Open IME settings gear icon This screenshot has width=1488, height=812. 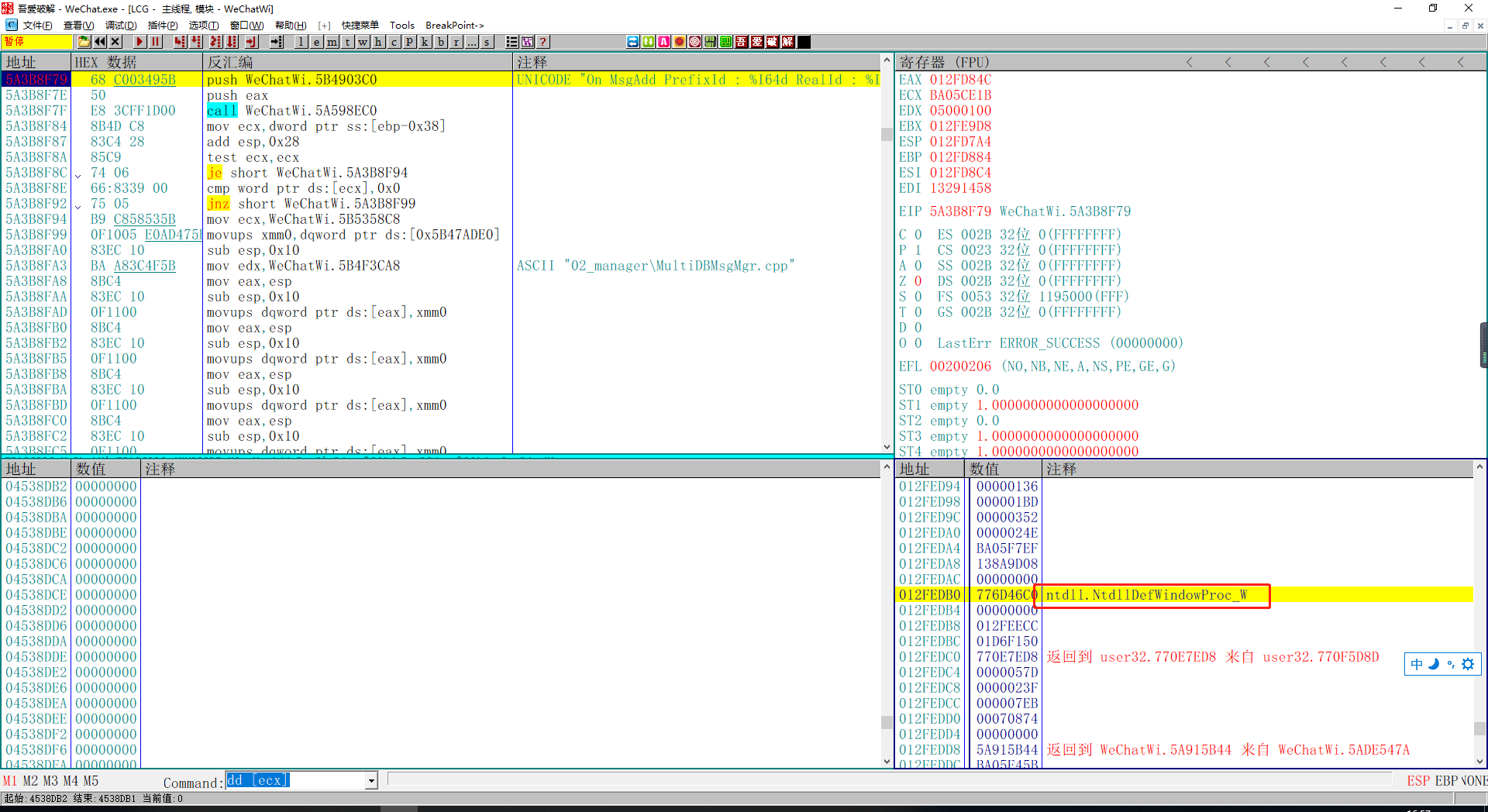point(1468,664)
